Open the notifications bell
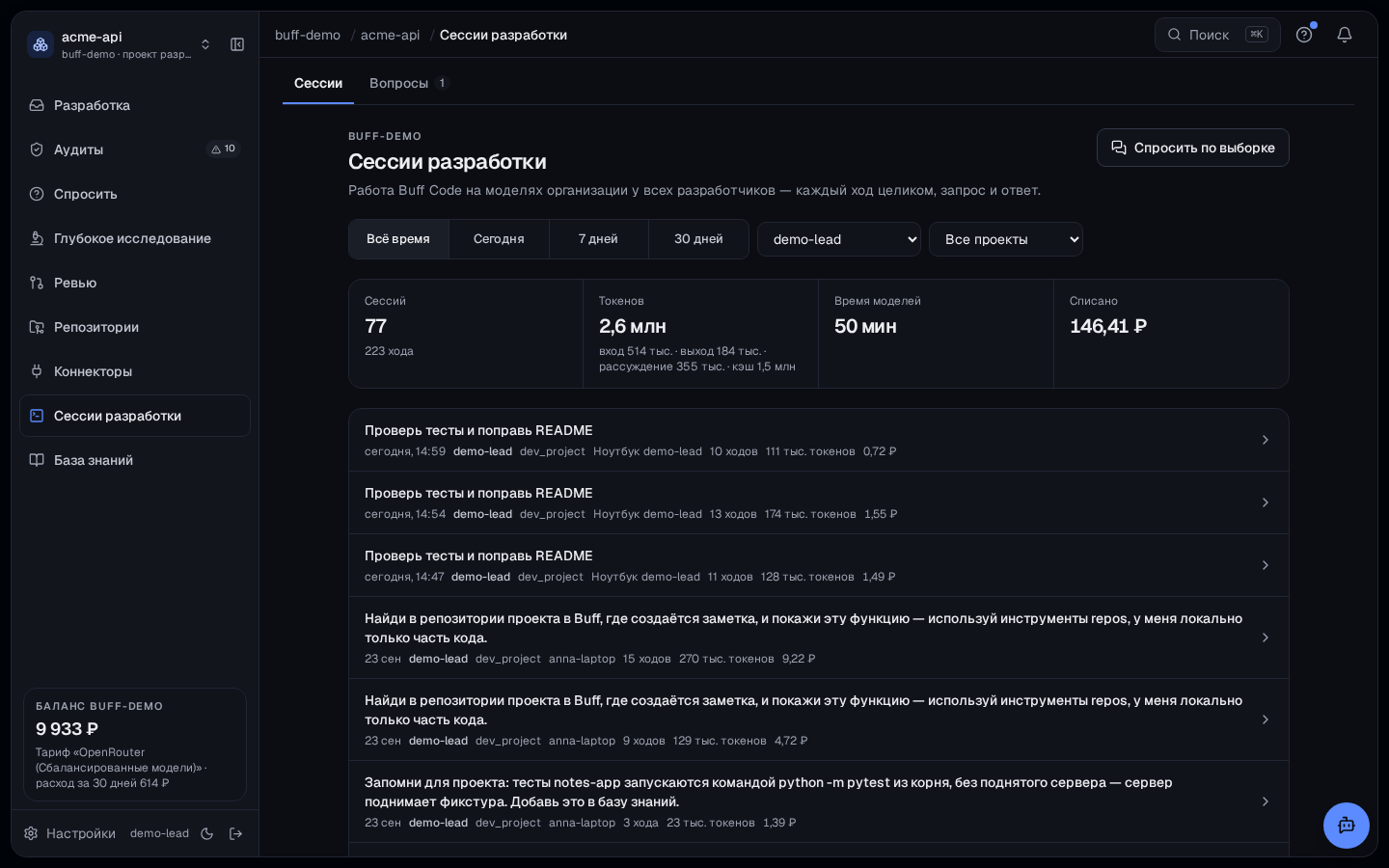Screen dimensions: 1389x868 pos(1345,35)
